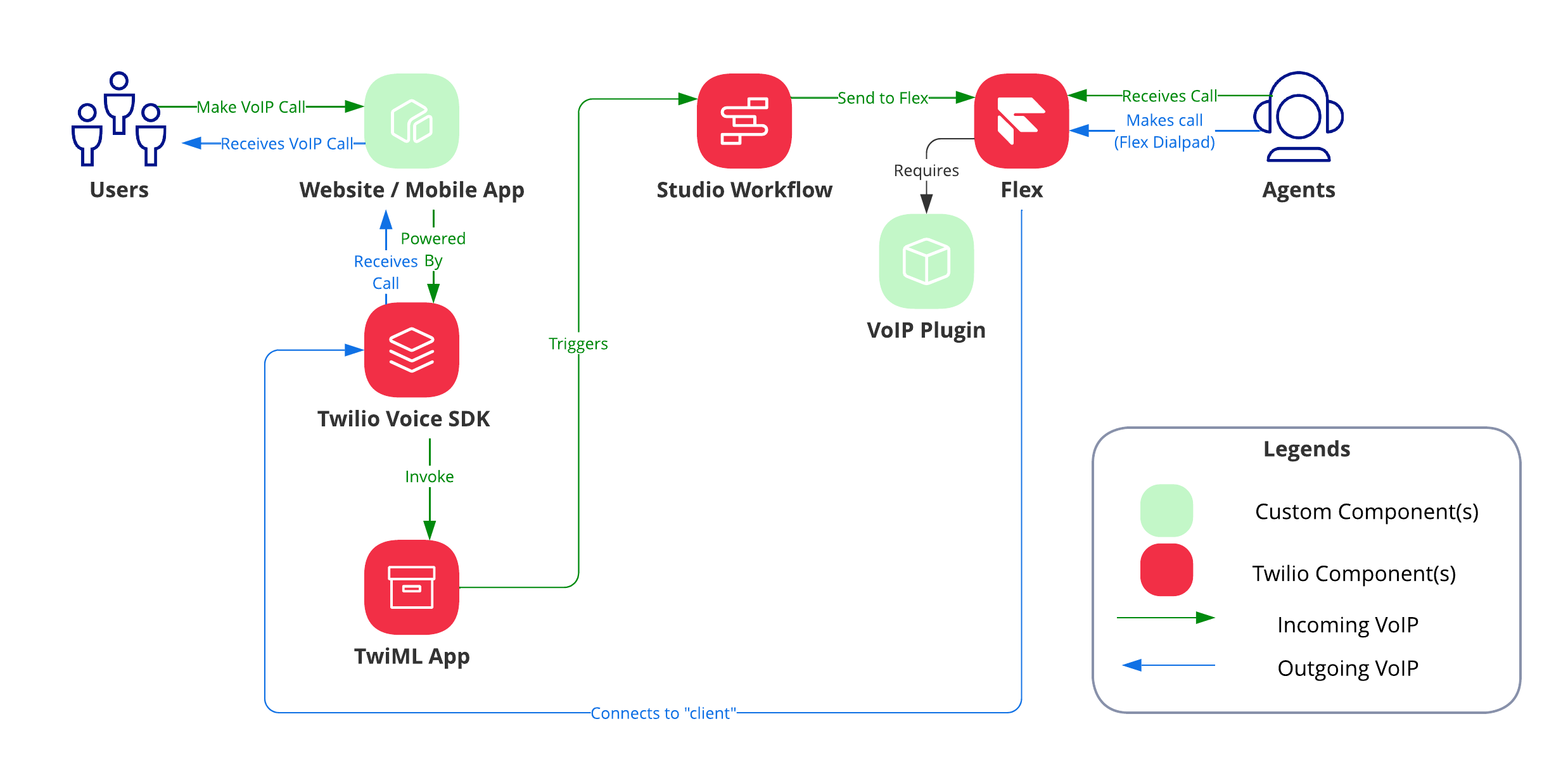
Task: Click the "VoIP Plugin" label
Action: (x=926, y=331)
